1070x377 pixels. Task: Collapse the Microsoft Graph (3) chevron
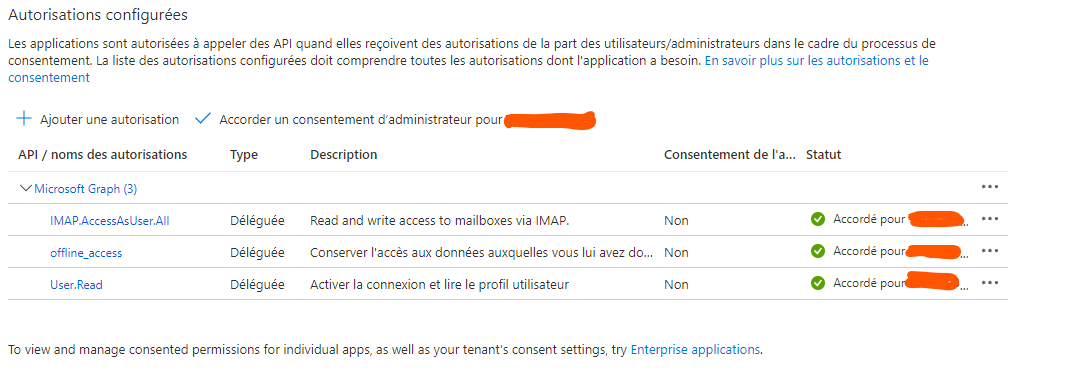pyautogui.click(x=27, y=188)
